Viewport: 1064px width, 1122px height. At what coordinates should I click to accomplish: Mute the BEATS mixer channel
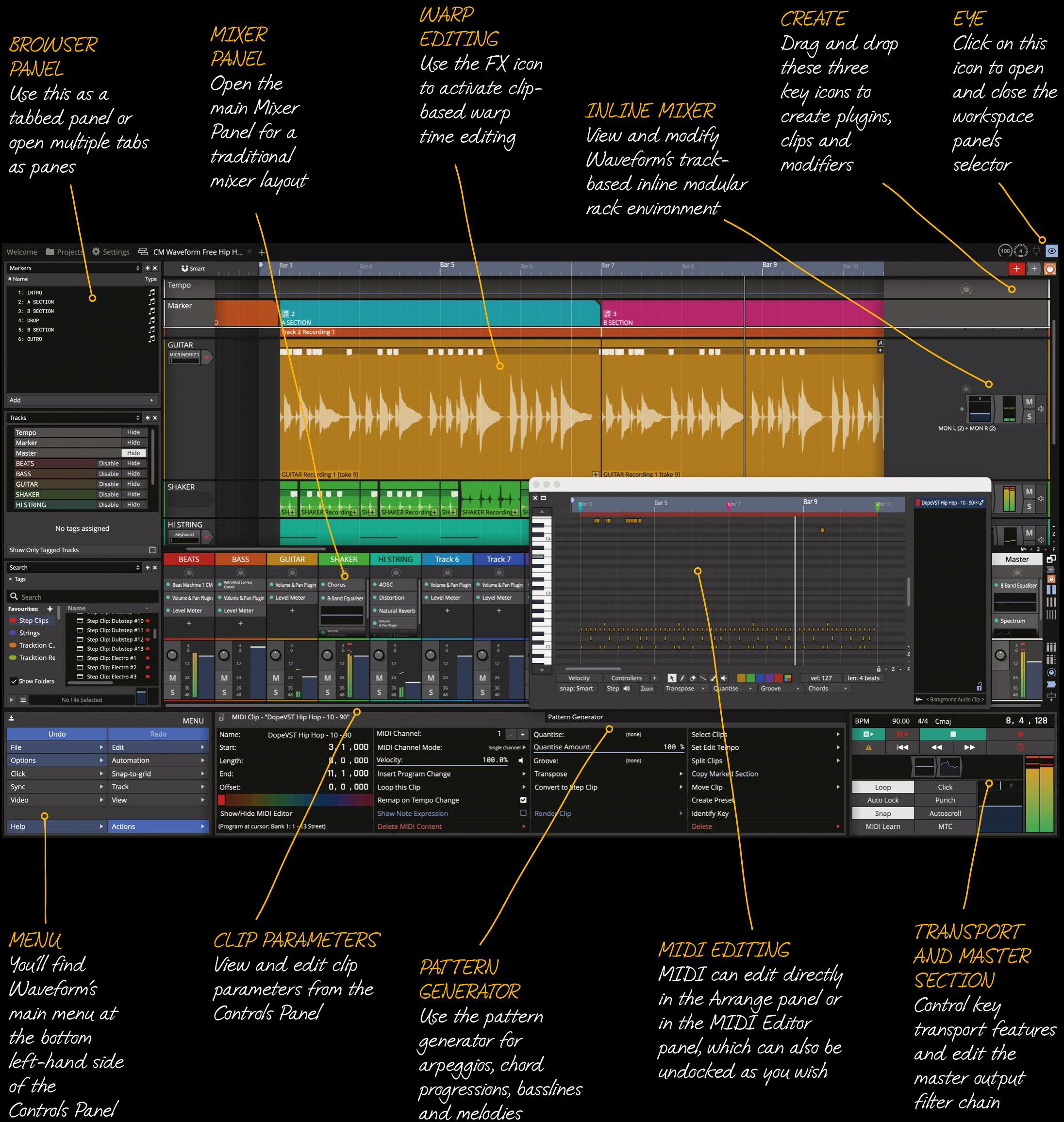[172, 677]
